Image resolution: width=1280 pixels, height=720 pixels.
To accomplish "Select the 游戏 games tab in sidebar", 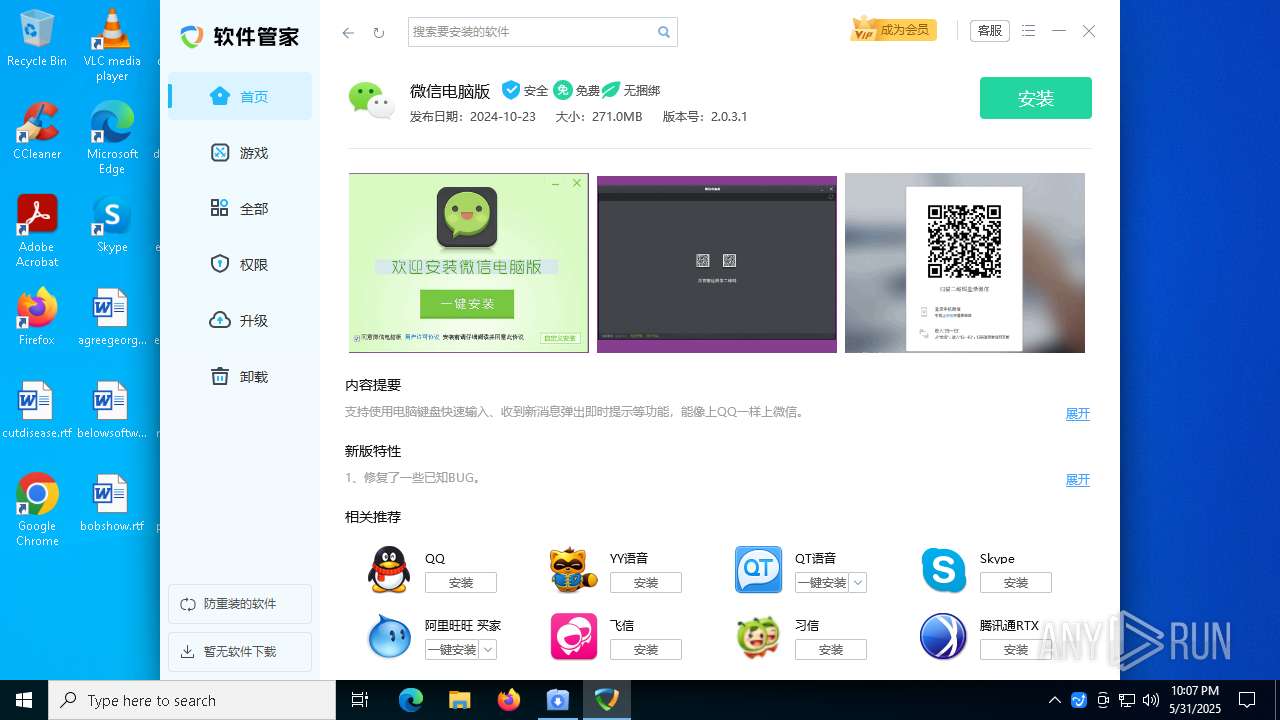I will coord(240,152).
